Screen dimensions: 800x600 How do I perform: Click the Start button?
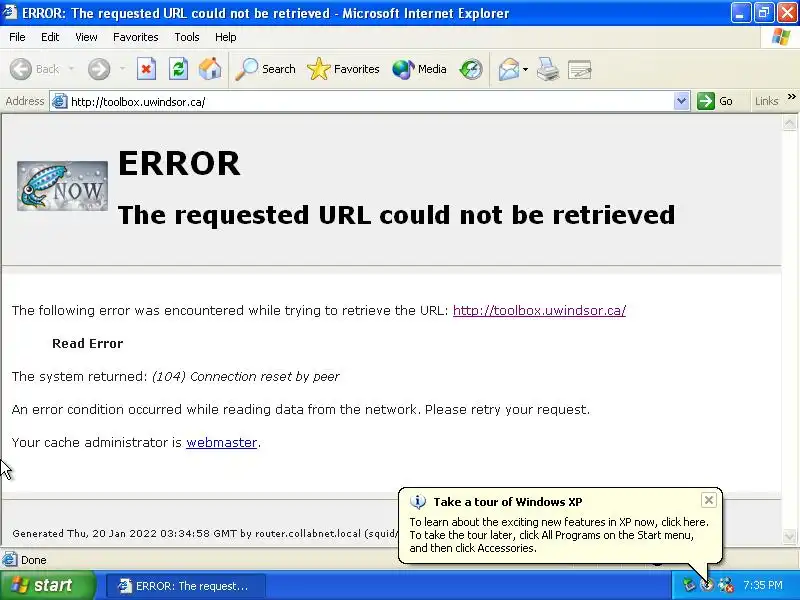pyautogui.click(x=47, y=585)
